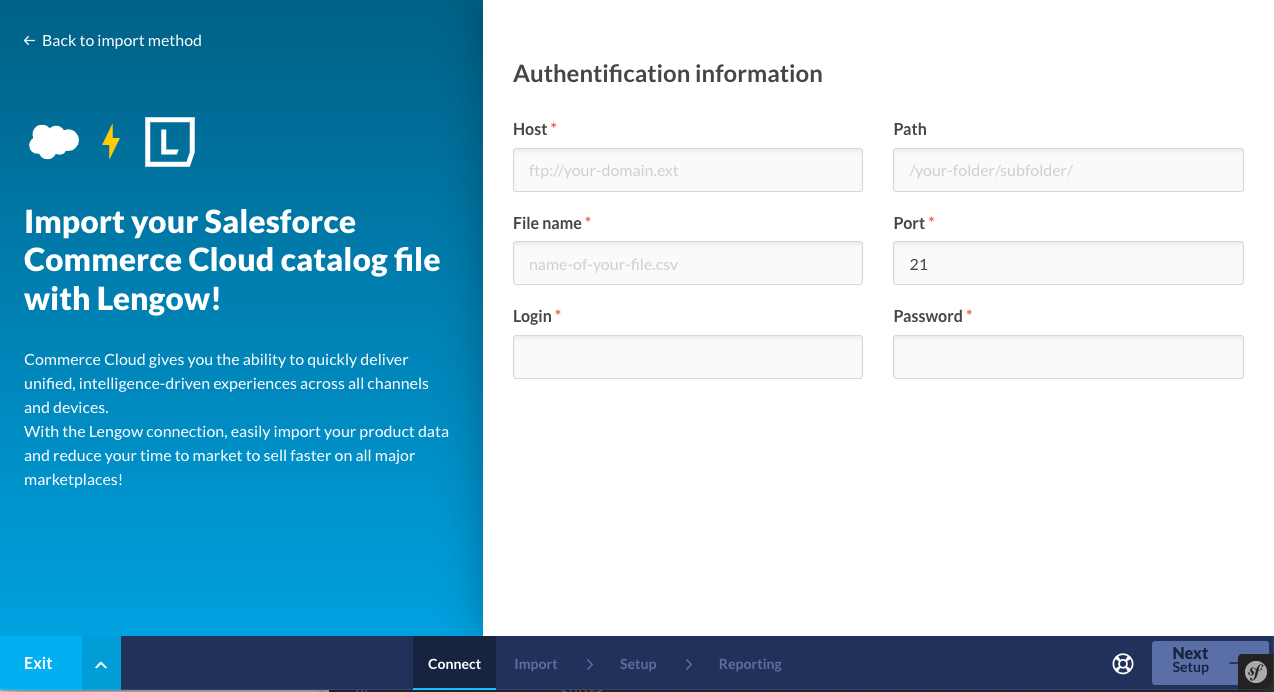Select the Connect step tab
This screenshot has height=692, width=1274.
click(x=454, y=664)
